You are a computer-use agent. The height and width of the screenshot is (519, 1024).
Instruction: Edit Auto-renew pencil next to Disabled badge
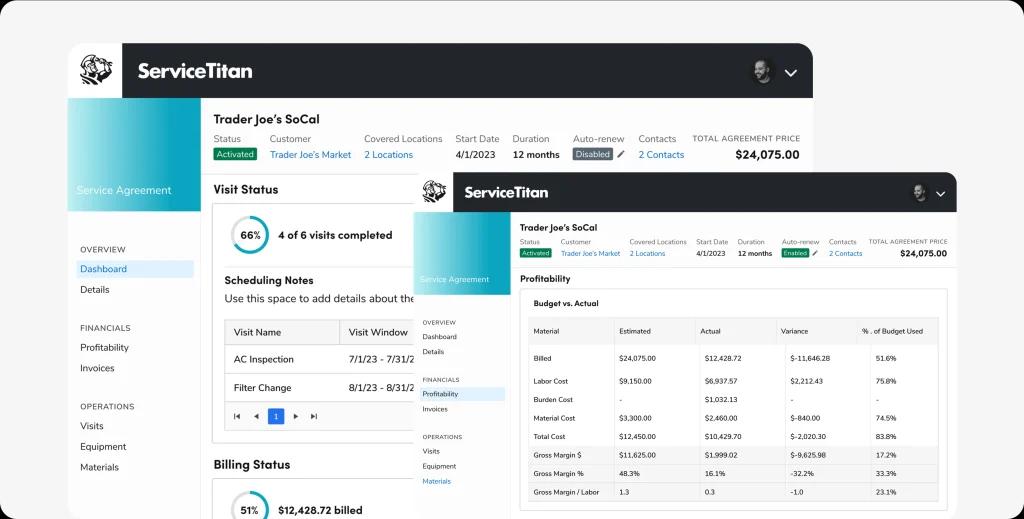point(620,154)
